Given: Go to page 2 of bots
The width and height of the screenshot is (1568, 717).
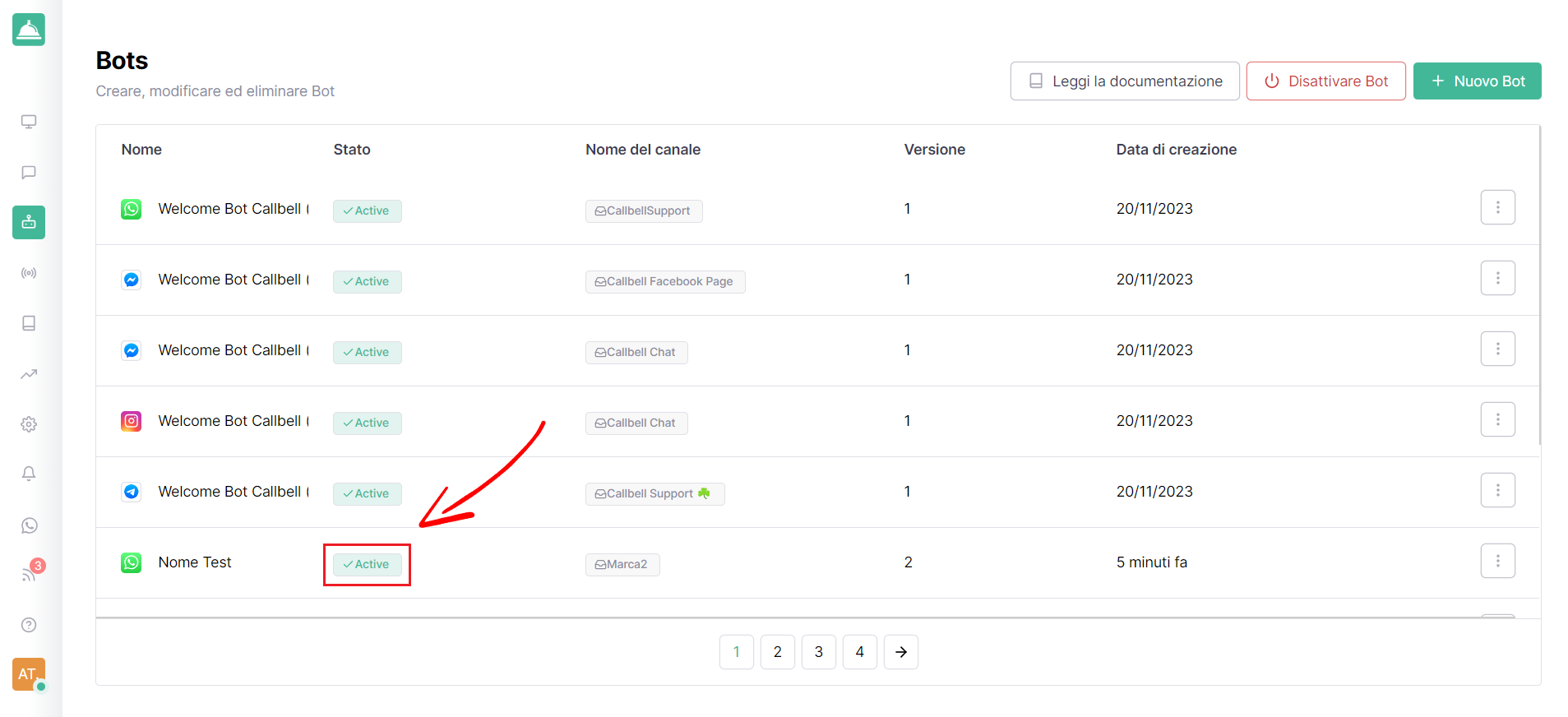Looking at the screenshot, I should coord(777,652).
